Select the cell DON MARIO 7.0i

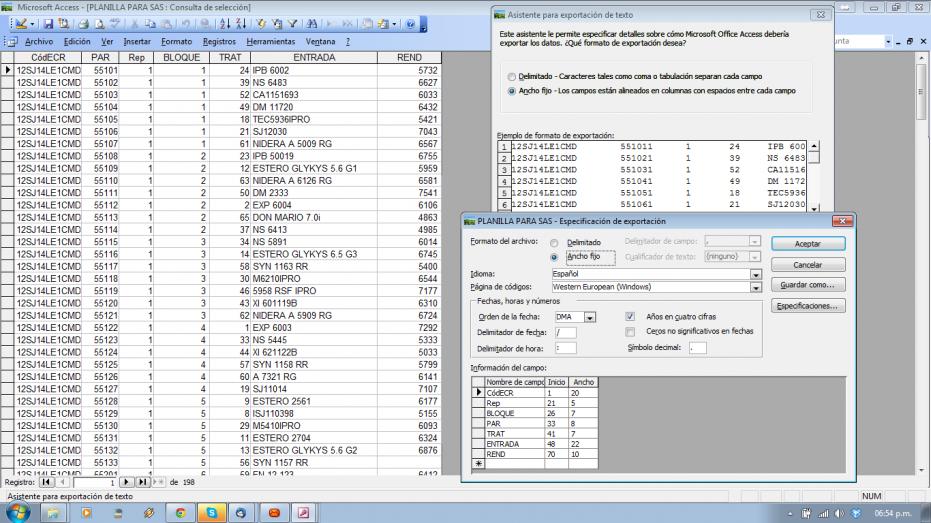tap(314, 217)
